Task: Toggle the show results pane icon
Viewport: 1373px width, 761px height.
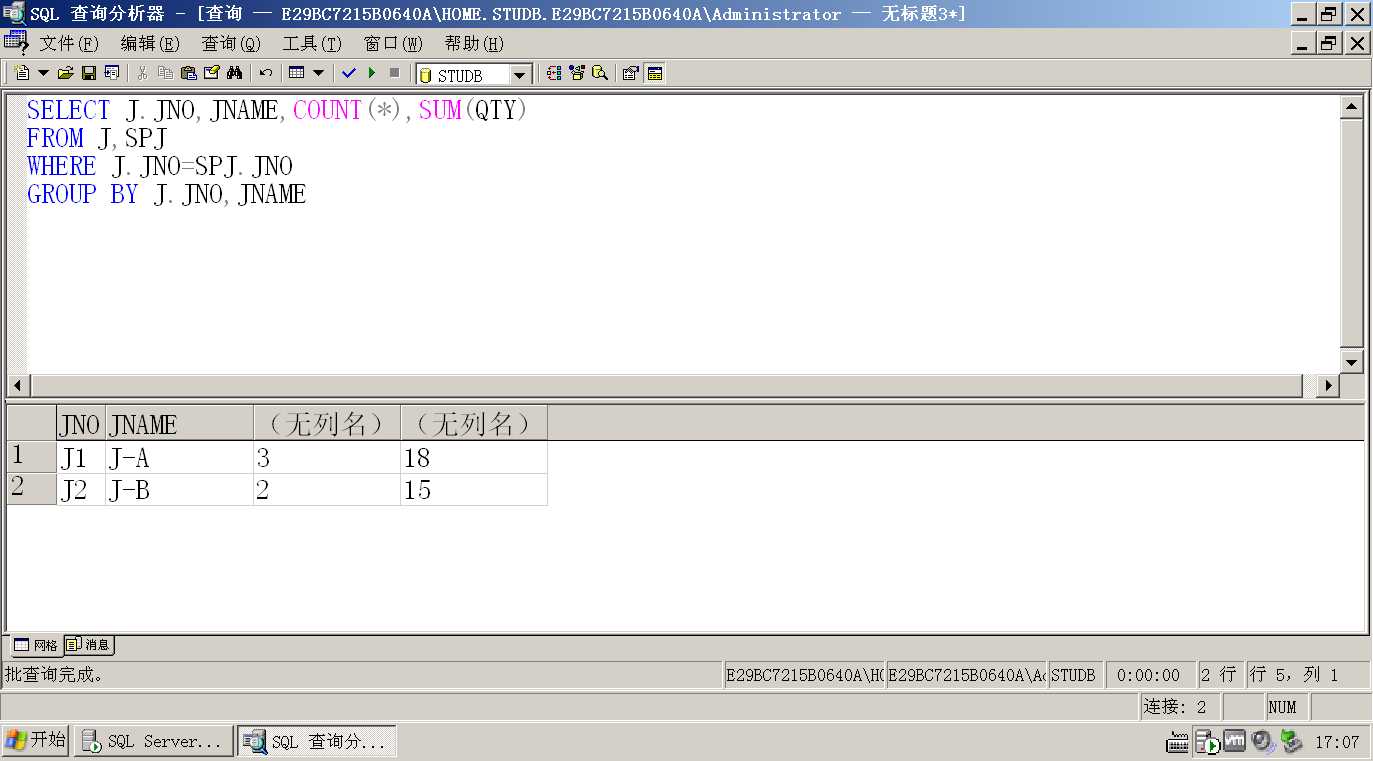Action: [x=655, y=73]
